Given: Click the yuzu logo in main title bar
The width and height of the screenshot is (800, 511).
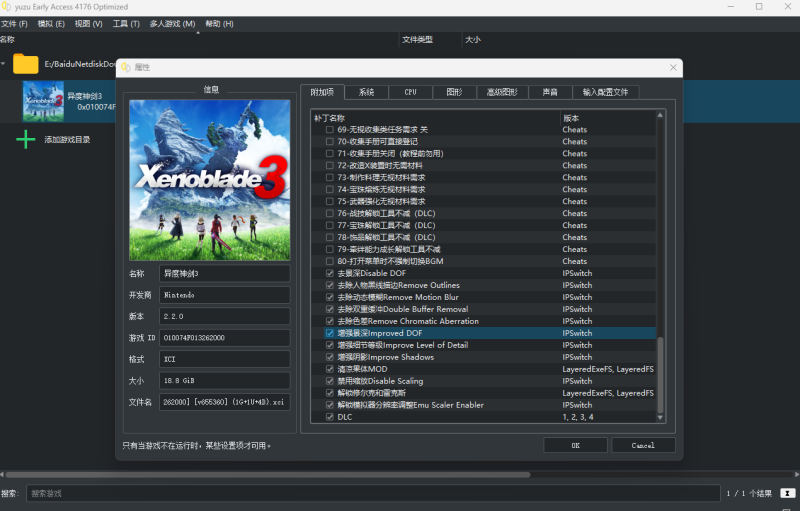Looking at the screenshot, I should 6,7.
